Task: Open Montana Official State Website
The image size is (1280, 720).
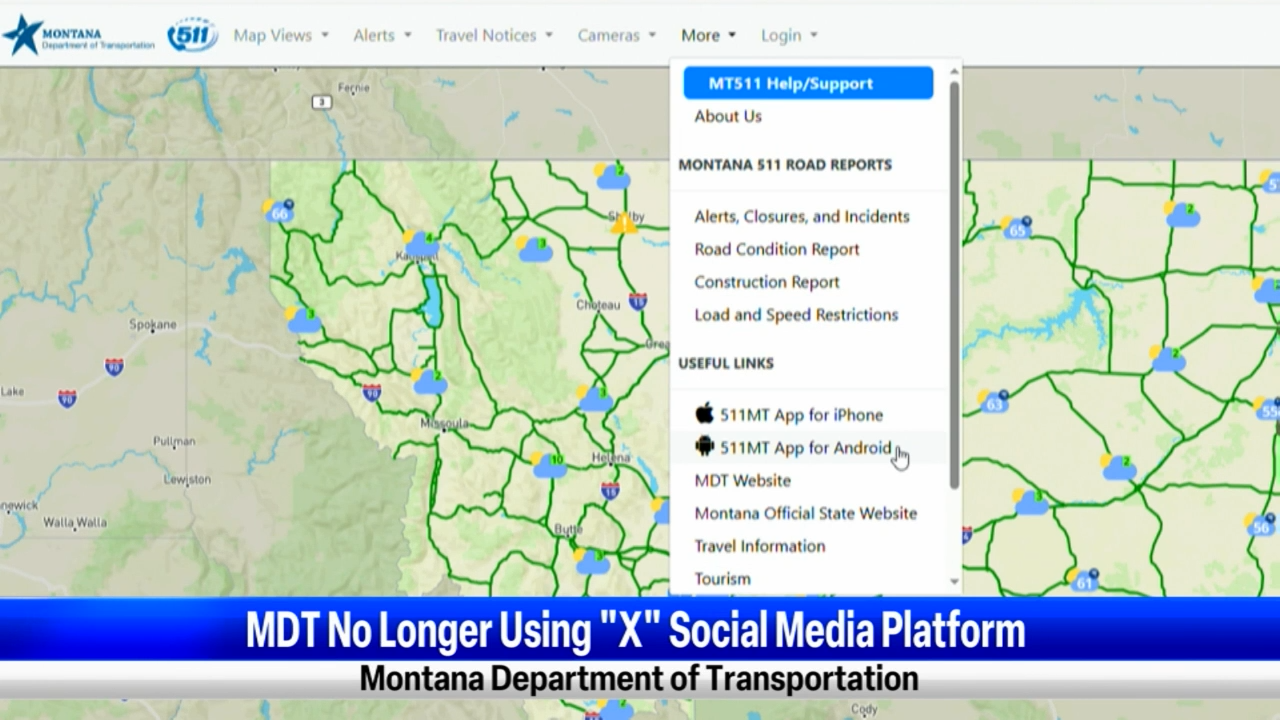Action: point(805,513)
